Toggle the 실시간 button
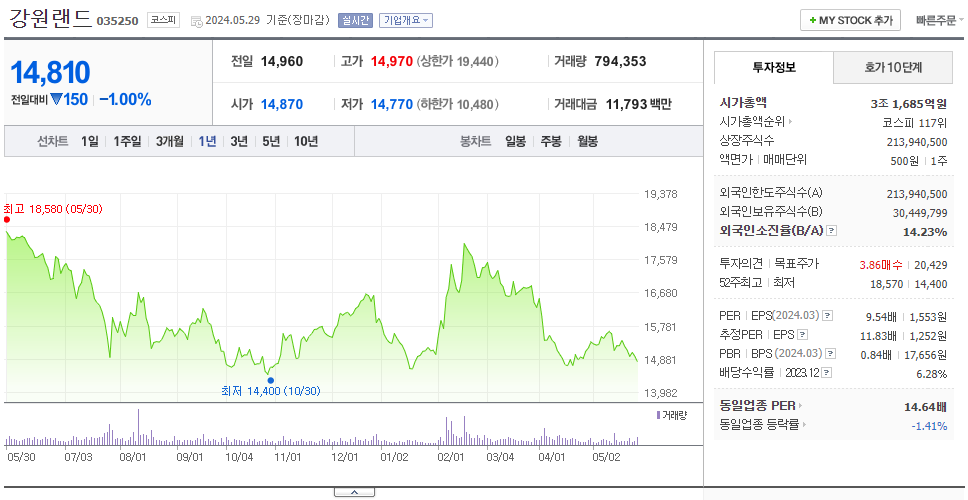This screenshot has height=500, width=968. (x=355, y=20)
